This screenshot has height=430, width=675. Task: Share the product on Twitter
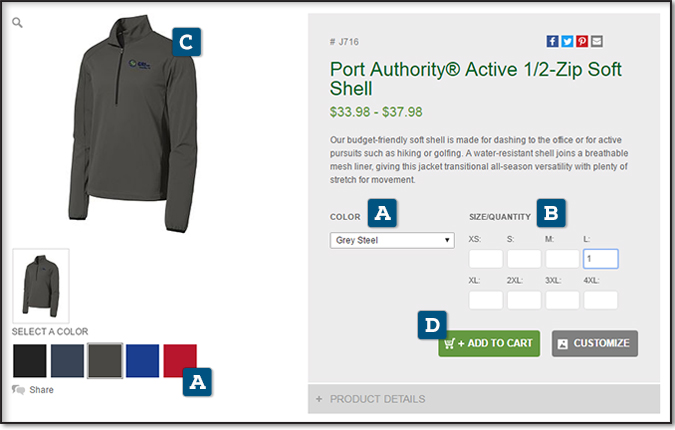[567, 41]
